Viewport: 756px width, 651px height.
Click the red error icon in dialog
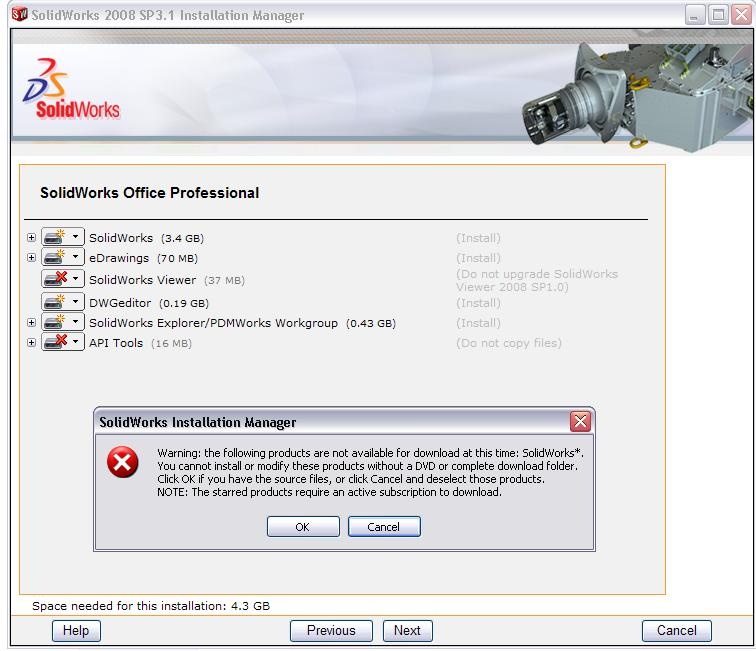(122, 462)
